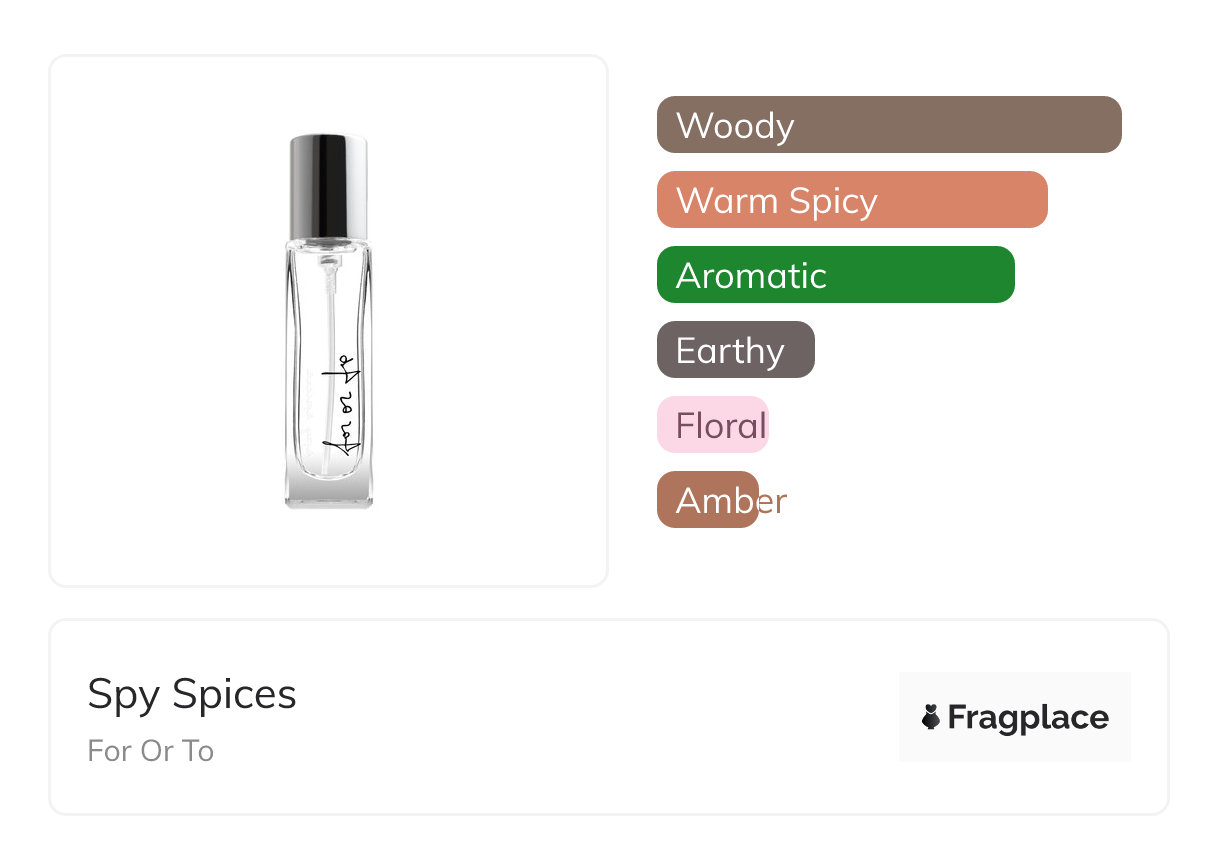
Task: Click the Fragplace wordmark text
Action: click(x=1028, y=718)
